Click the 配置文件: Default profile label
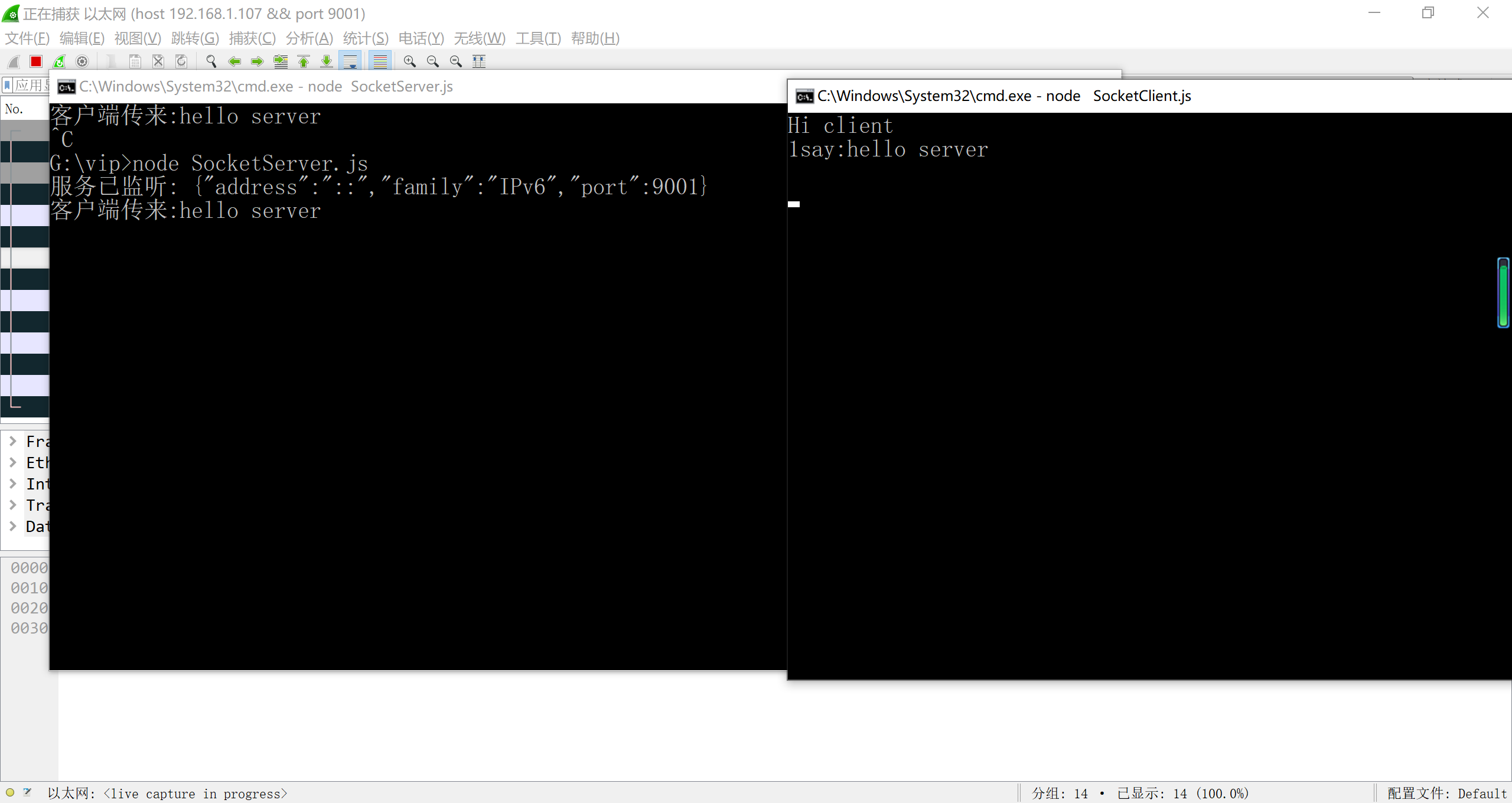 click(1446, 794)
